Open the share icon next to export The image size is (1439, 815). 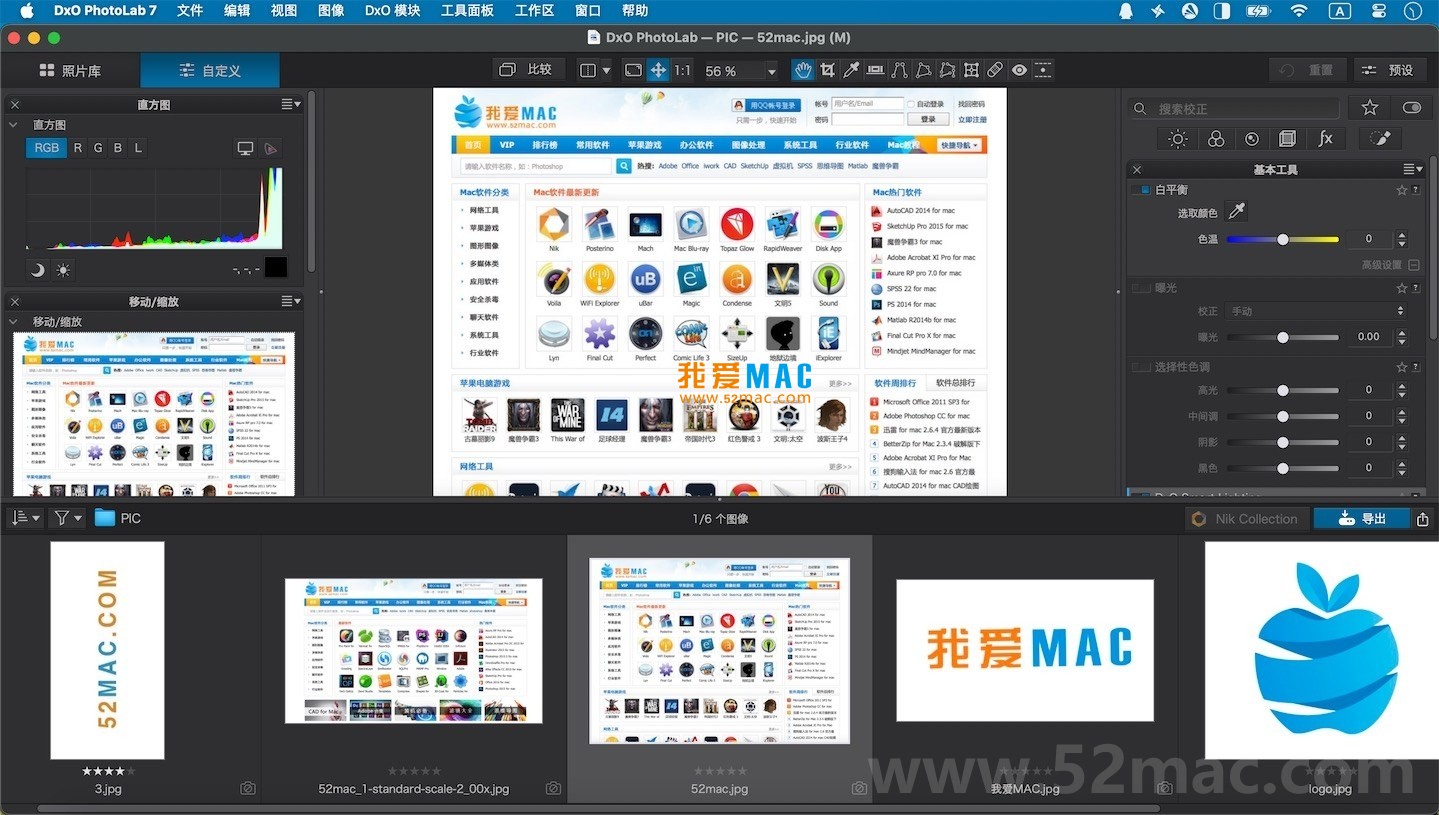[x=1422, y=519]
